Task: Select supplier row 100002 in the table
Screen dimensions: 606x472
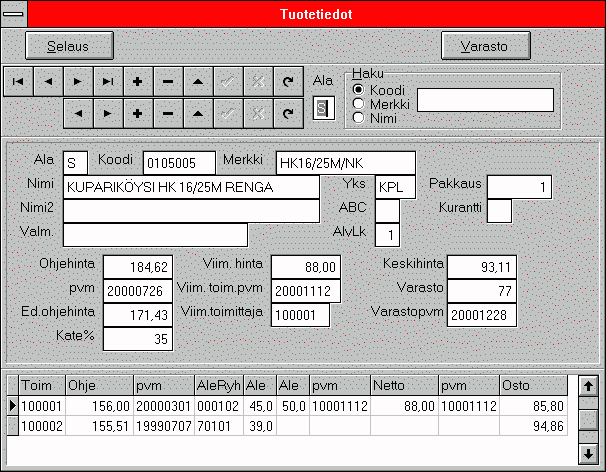Action: pyautogui.click(x=42, y=425)
